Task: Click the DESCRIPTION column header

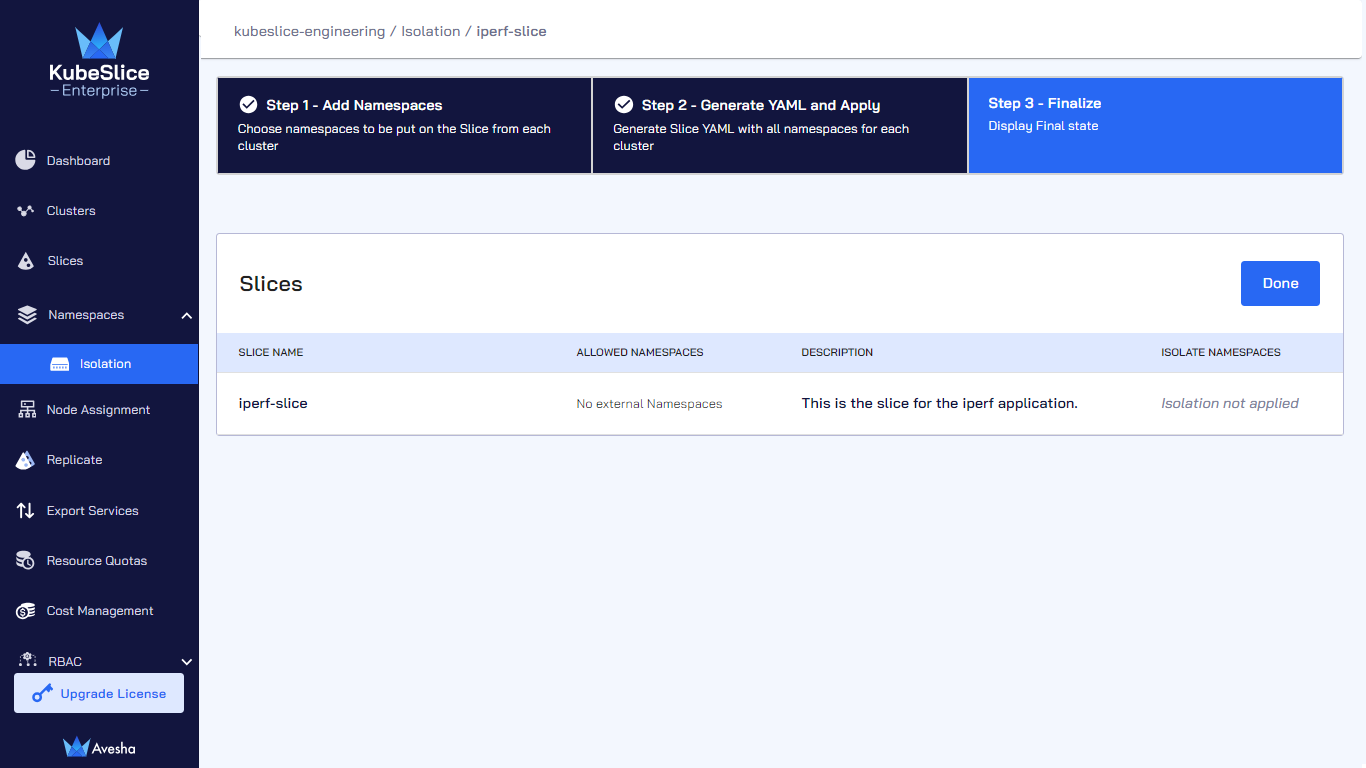Action: click(837, 353)
